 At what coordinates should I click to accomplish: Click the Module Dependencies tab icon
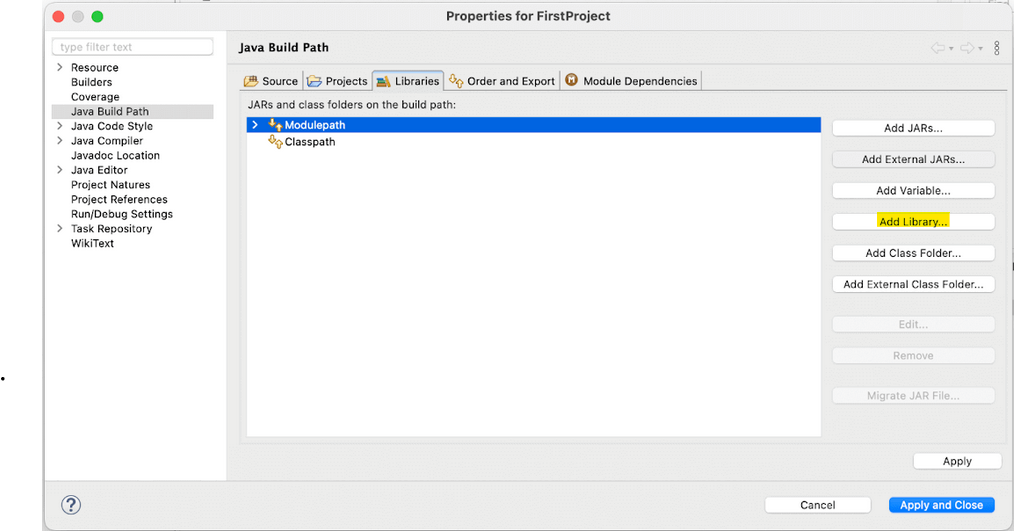point(572,80)
